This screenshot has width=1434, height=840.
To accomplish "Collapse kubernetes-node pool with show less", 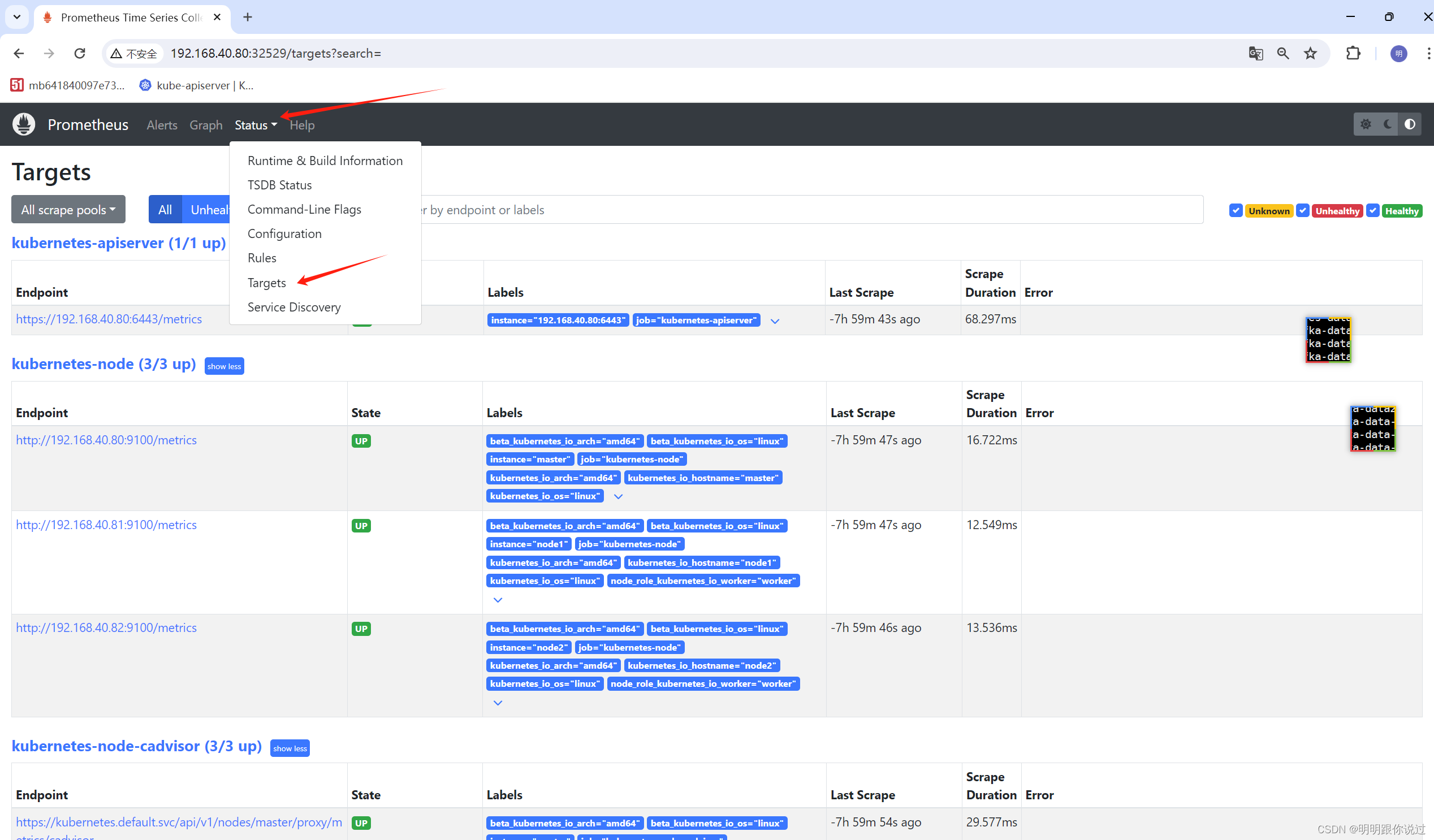I will [x=224, y=366].
